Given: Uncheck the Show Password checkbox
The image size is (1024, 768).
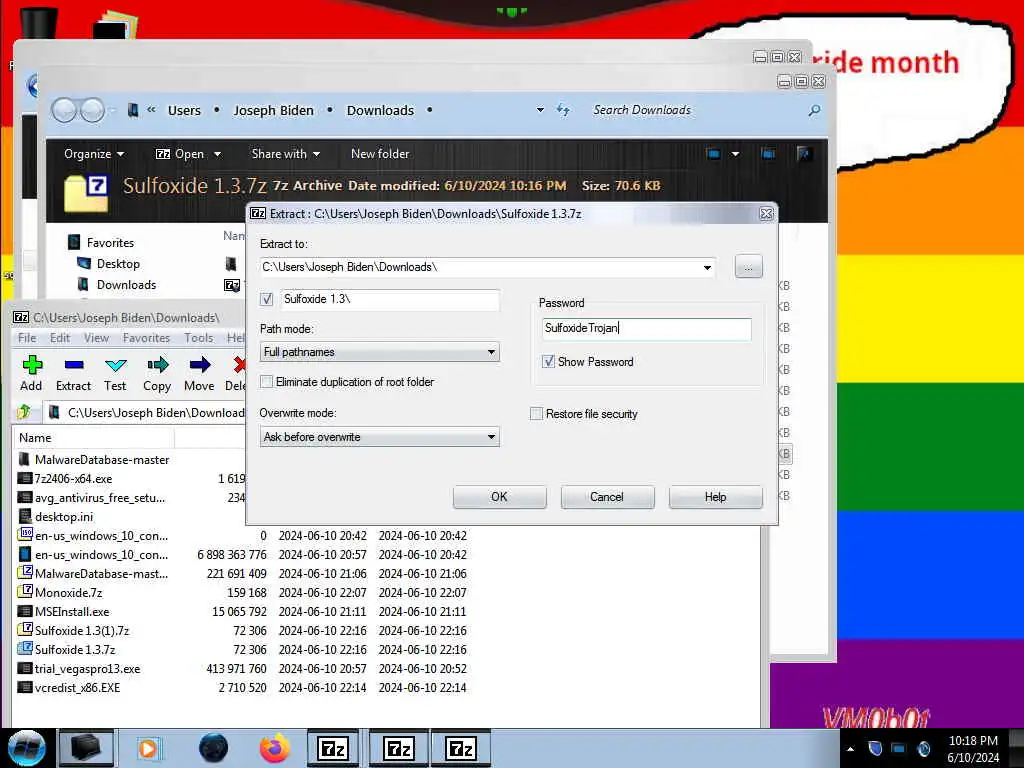Looking at the screenshot, I should pyautogui.click(x=549, y=361).
